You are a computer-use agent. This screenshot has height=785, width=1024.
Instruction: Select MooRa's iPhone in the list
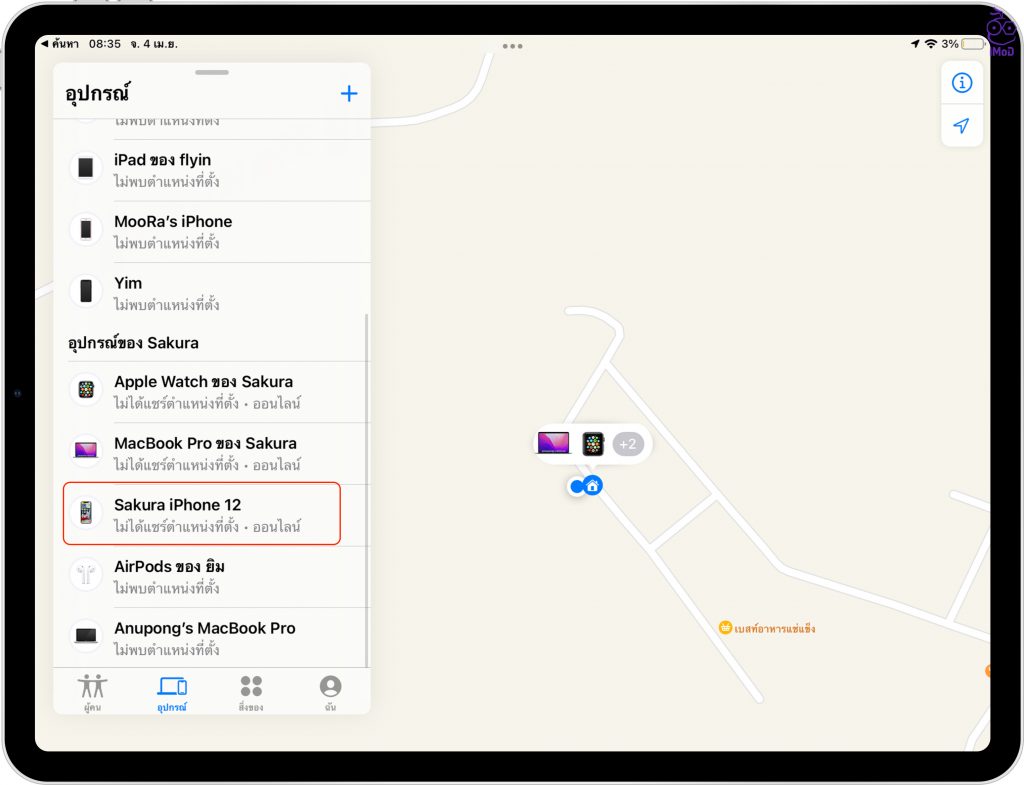pyautogui.click(x=210, y=231)
